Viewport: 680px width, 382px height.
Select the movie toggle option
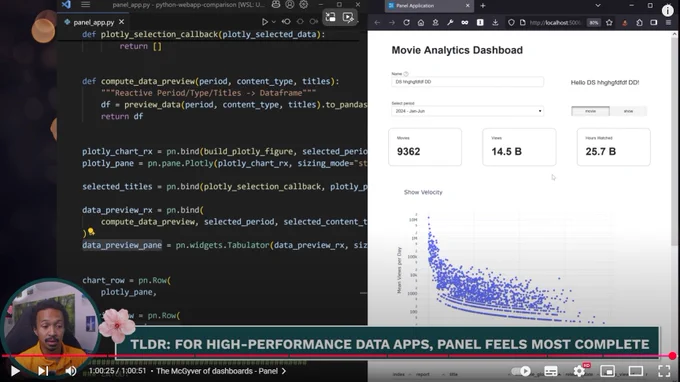[x=590, y=111]
